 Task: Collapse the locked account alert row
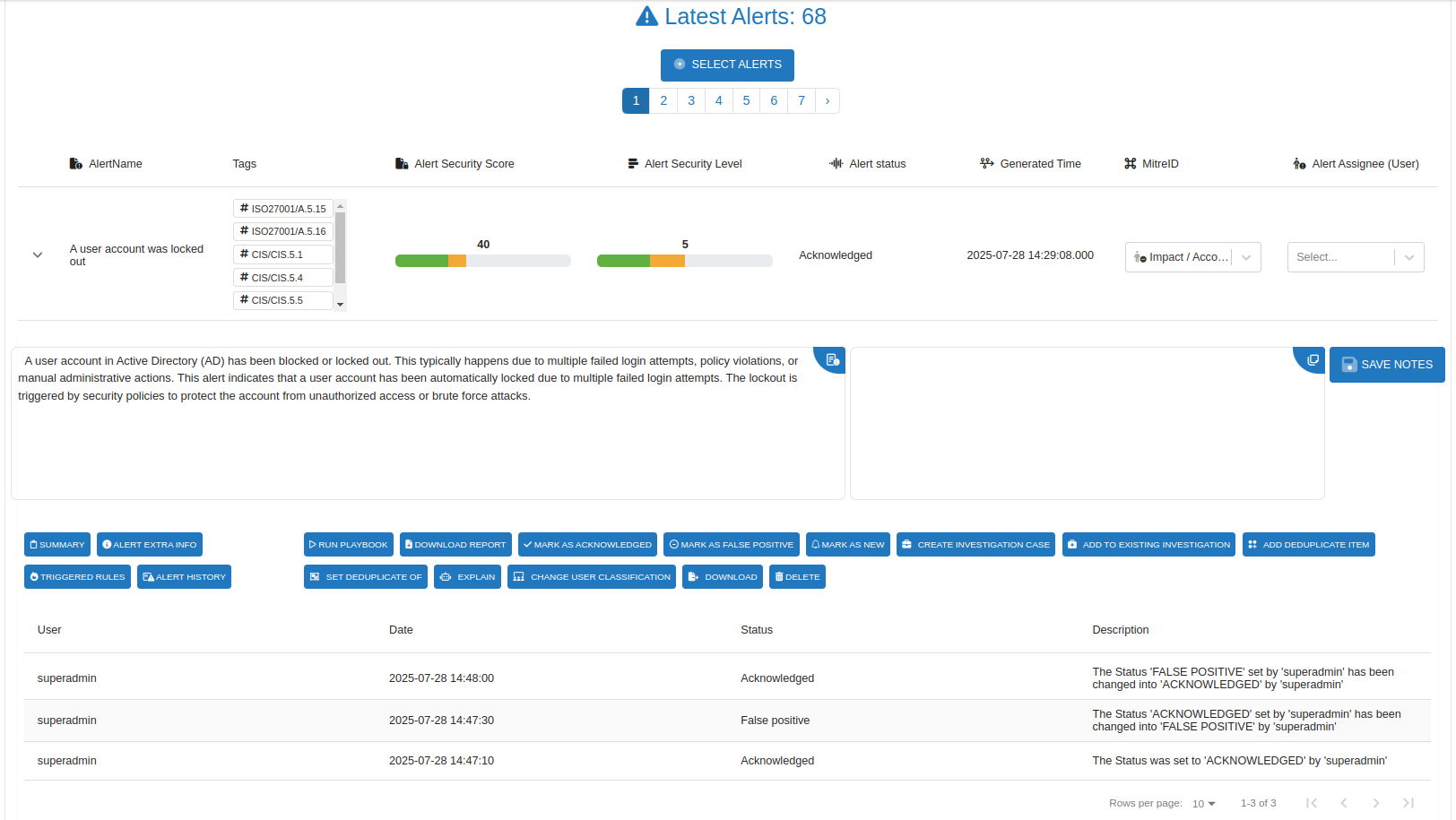coord(38,255)
